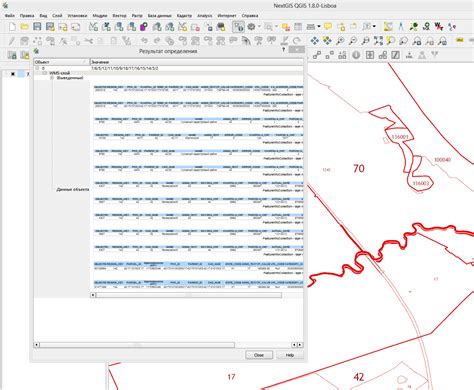Click the Redo arrow icon

click(157, 41)
